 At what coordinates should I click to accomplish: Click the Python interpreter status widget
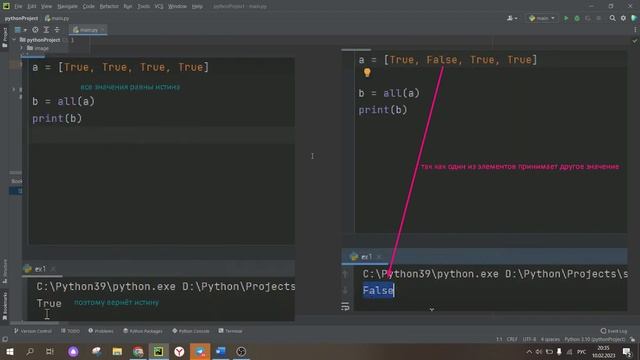595,340
